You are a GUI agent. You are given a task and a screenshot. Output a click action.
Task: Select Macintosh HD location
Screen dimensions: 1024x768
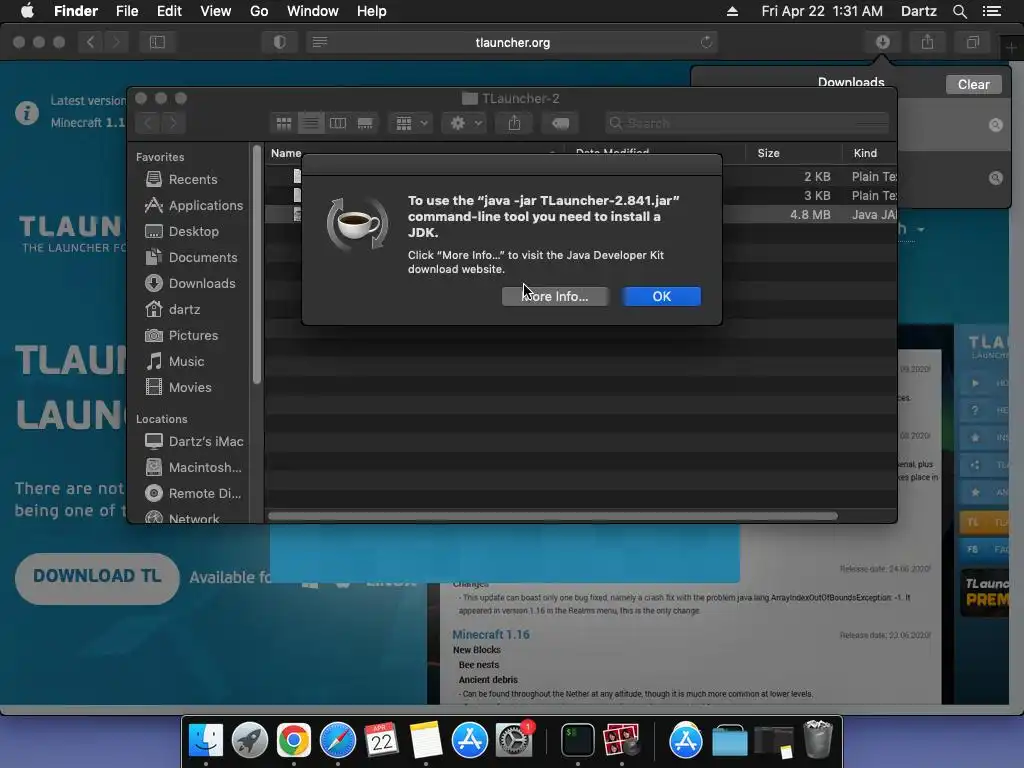(x=193, y=468)
